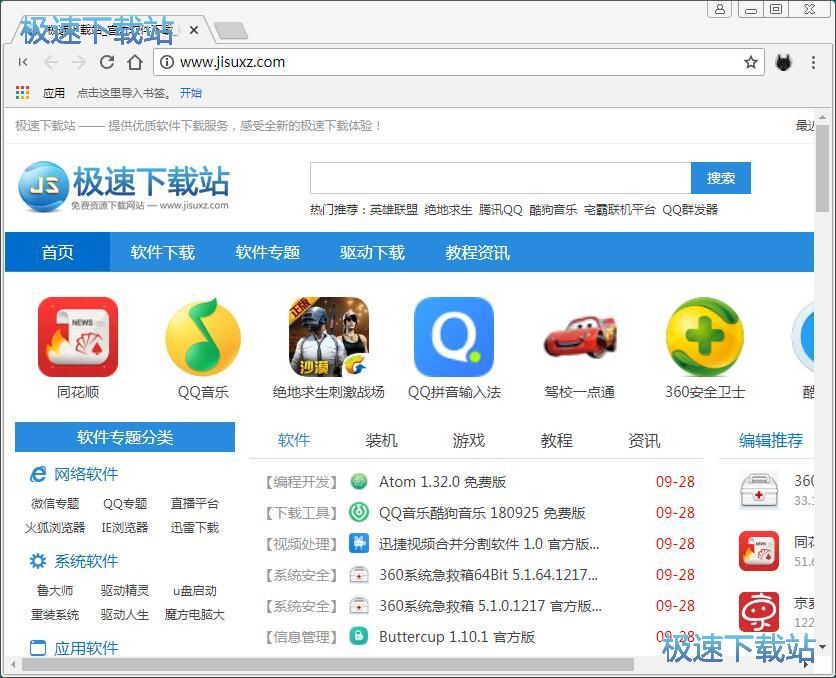
Task: Close the current browser tab
Action: pyautogui.click(x=194, y=30)
